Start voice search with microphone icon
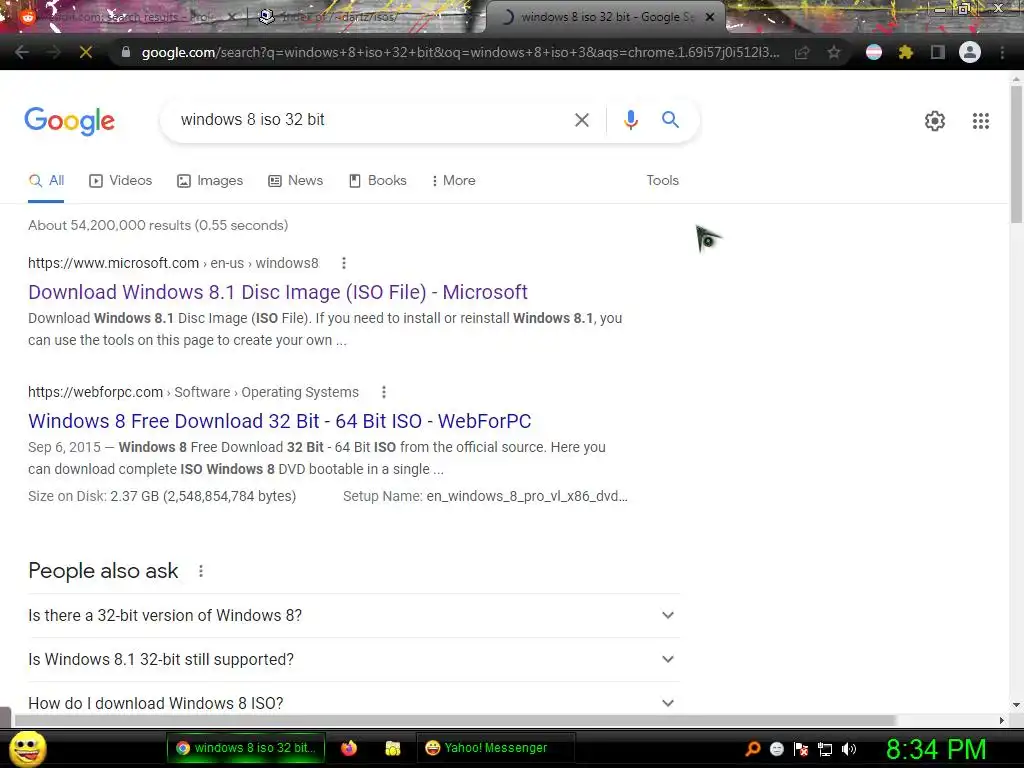The width and height of the screenshot is (1024, 768). 630,120
